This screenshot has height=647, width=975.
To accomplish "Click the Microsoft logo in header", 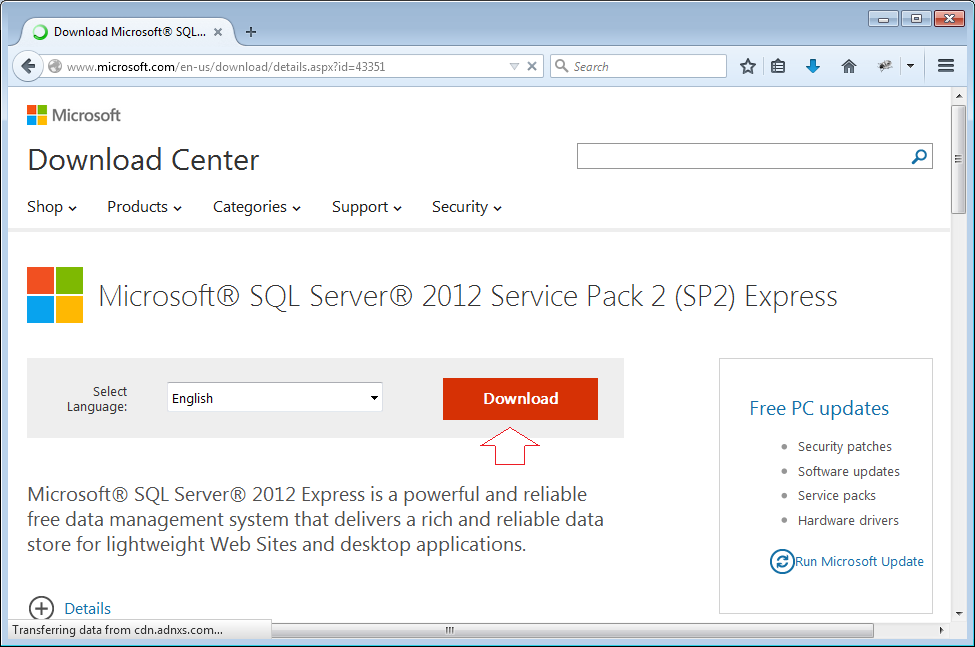I will 73,115.
